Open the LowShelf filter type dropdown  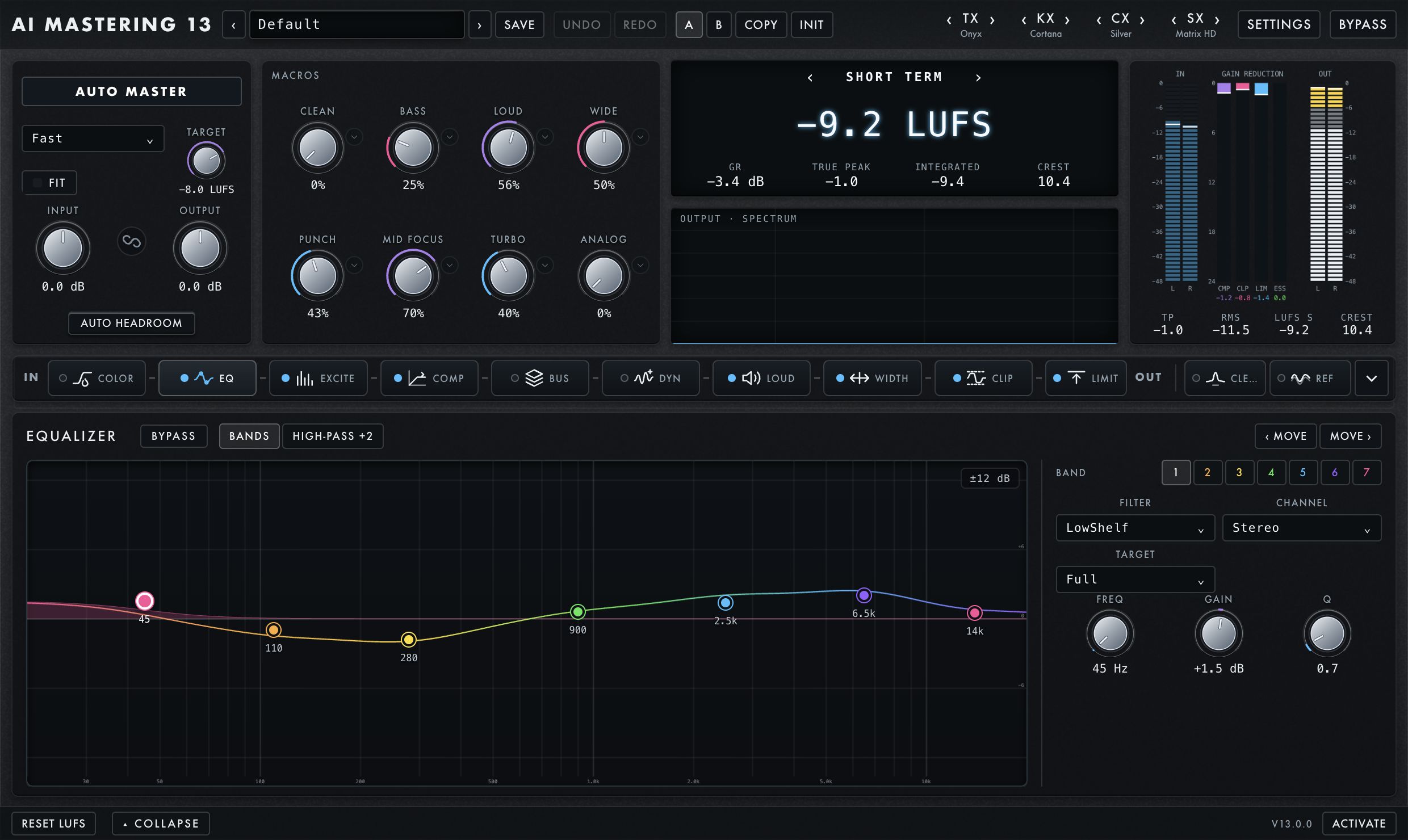coord(1135,528)
